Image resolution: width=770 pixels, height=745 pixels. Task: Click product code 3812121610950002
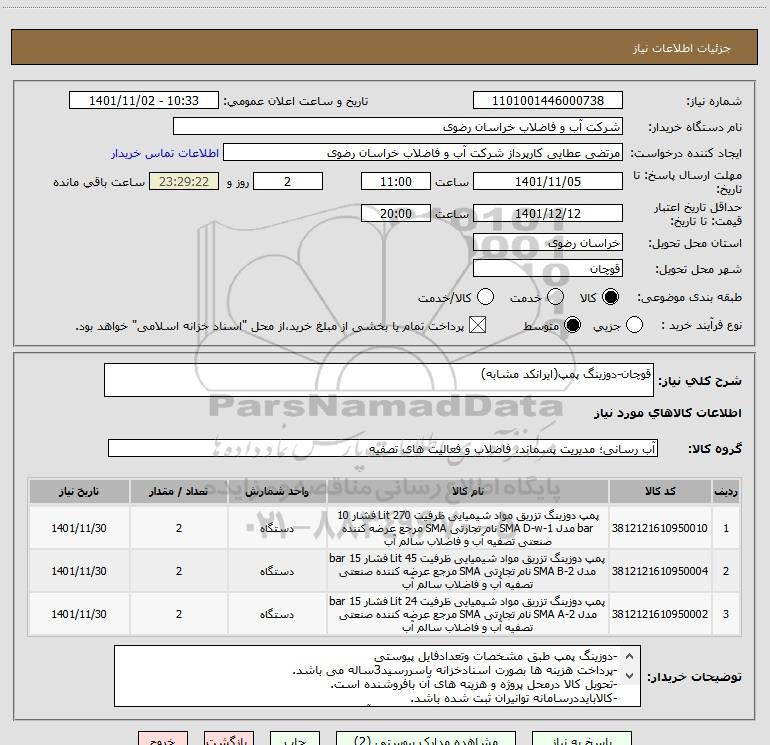click(x=660, y=614)
